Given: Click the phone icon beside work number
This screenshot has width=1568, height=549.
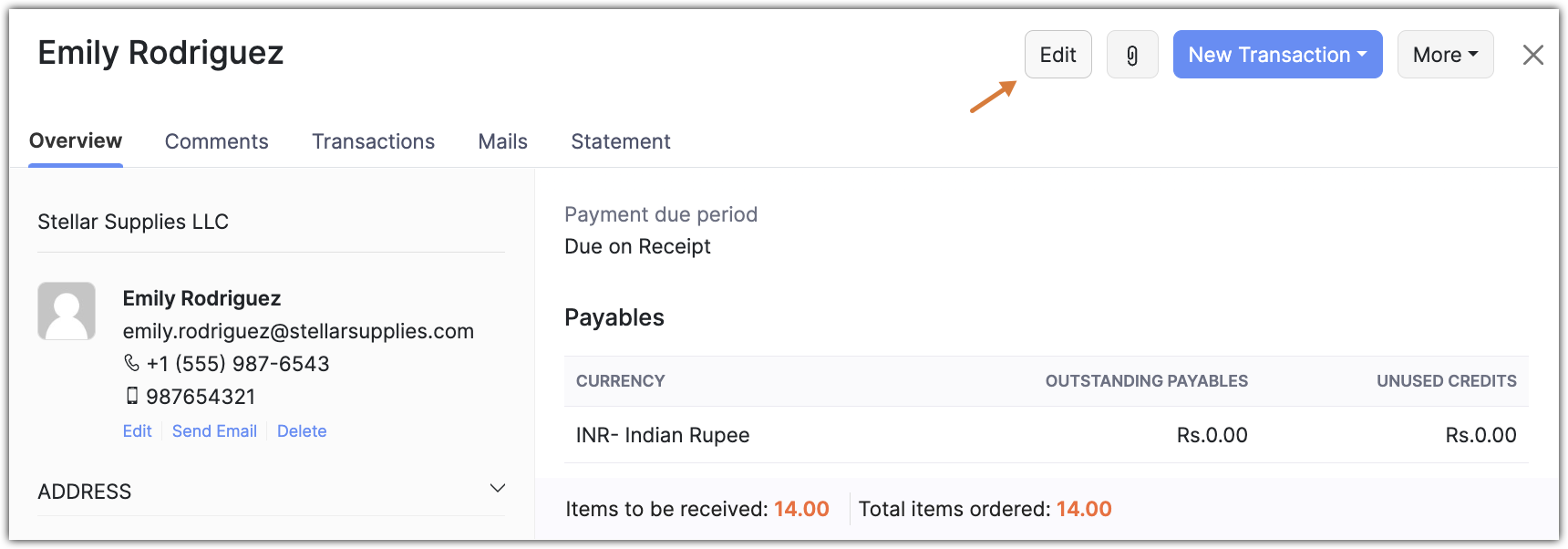Looking at the screenshot, I should tap(131, 363).
